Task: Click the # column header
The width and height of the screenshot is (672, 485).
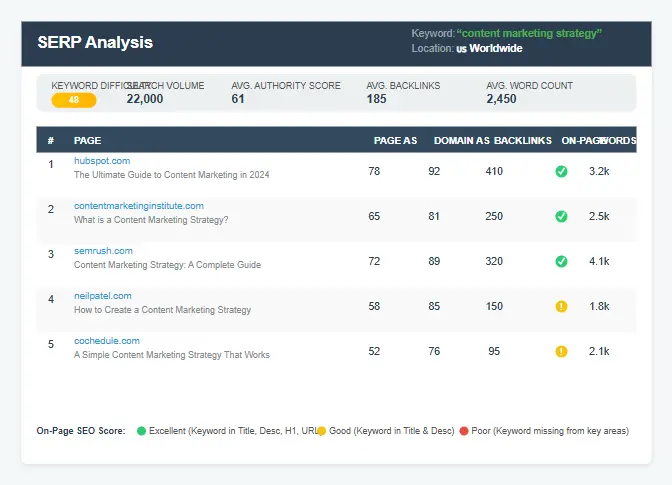Action: click(51, 141)
